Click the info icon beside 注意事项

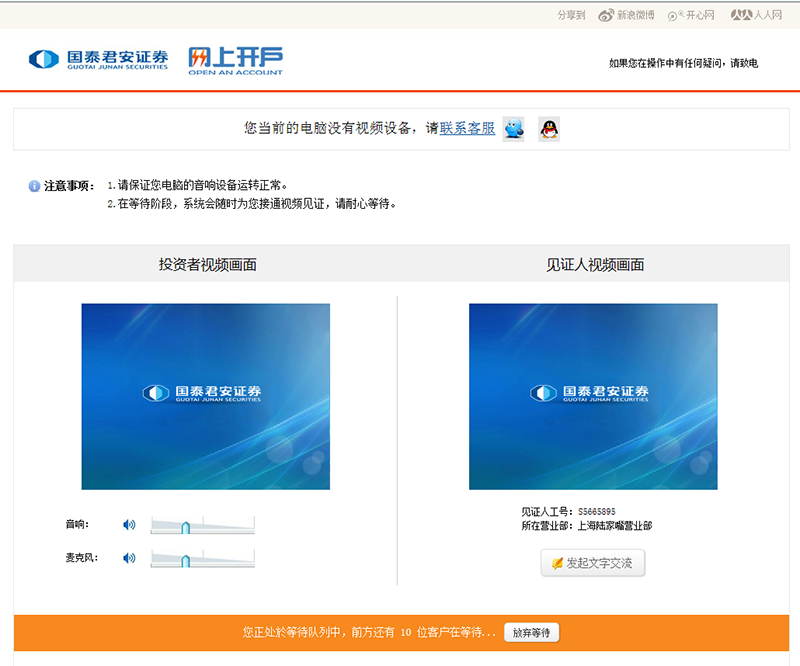34,186
